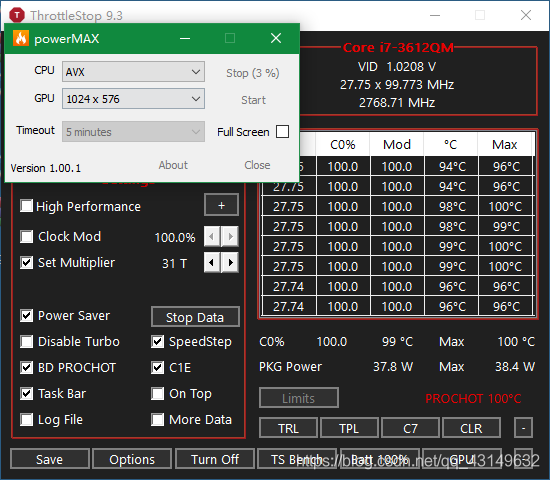550x480 pixels.
Task: Open the Limits window
Action: click(299, 398)
